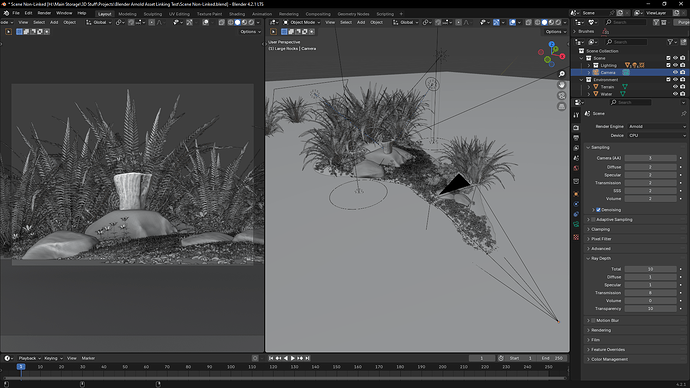This screenshot has height=388, width=690.
Task: Open the Tool properties tab icon
Action: click(576, 115)
